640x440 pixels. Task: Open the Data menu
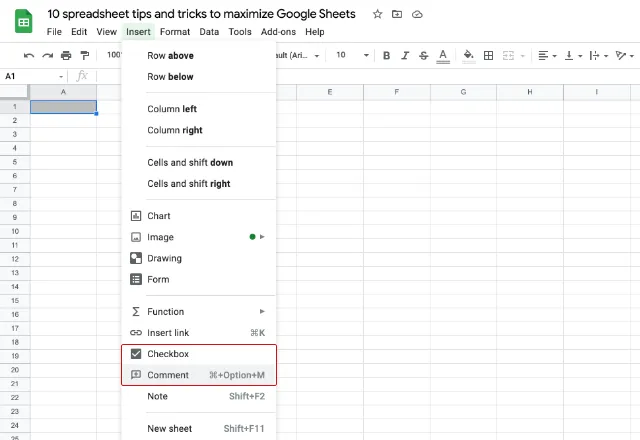pyautogui.click(x=209, y=32)
